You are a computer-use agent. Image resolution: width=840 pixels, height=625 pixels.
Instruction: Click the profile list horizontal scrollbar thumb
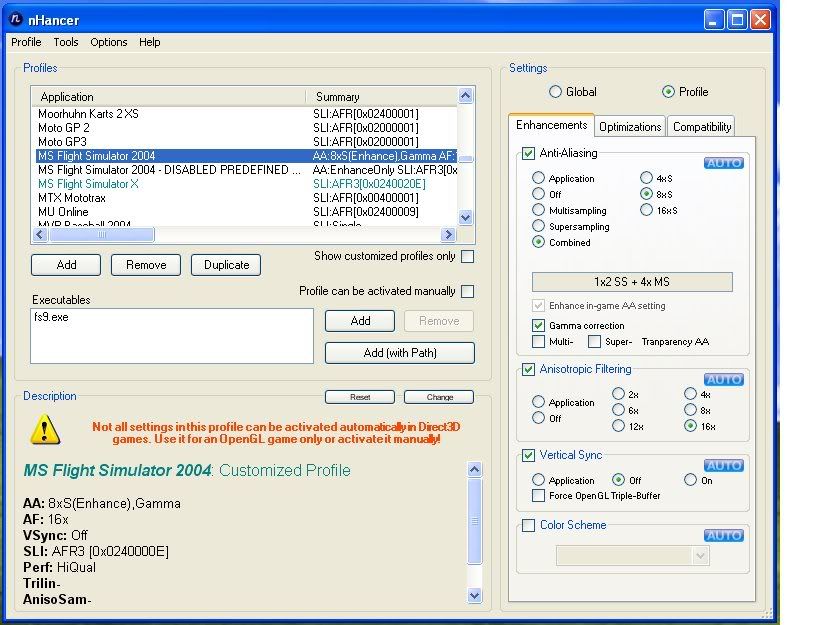(x=102, y=235)
